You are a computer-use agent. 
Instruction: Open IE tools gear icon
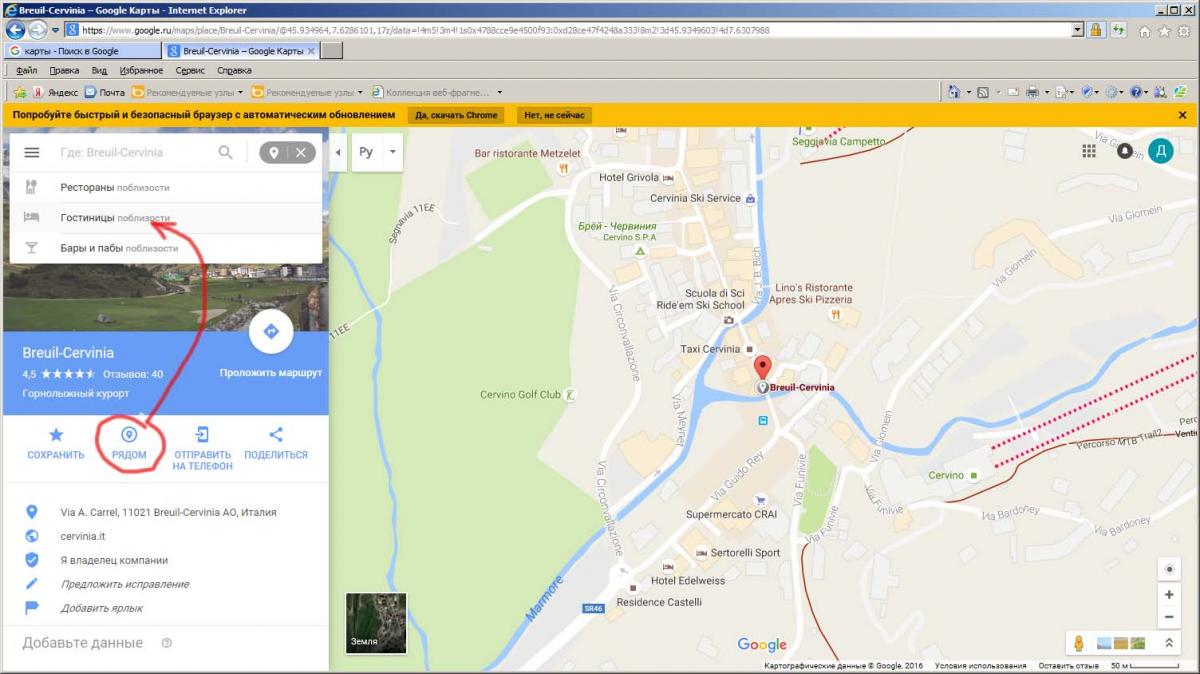tap(1185, 31)
